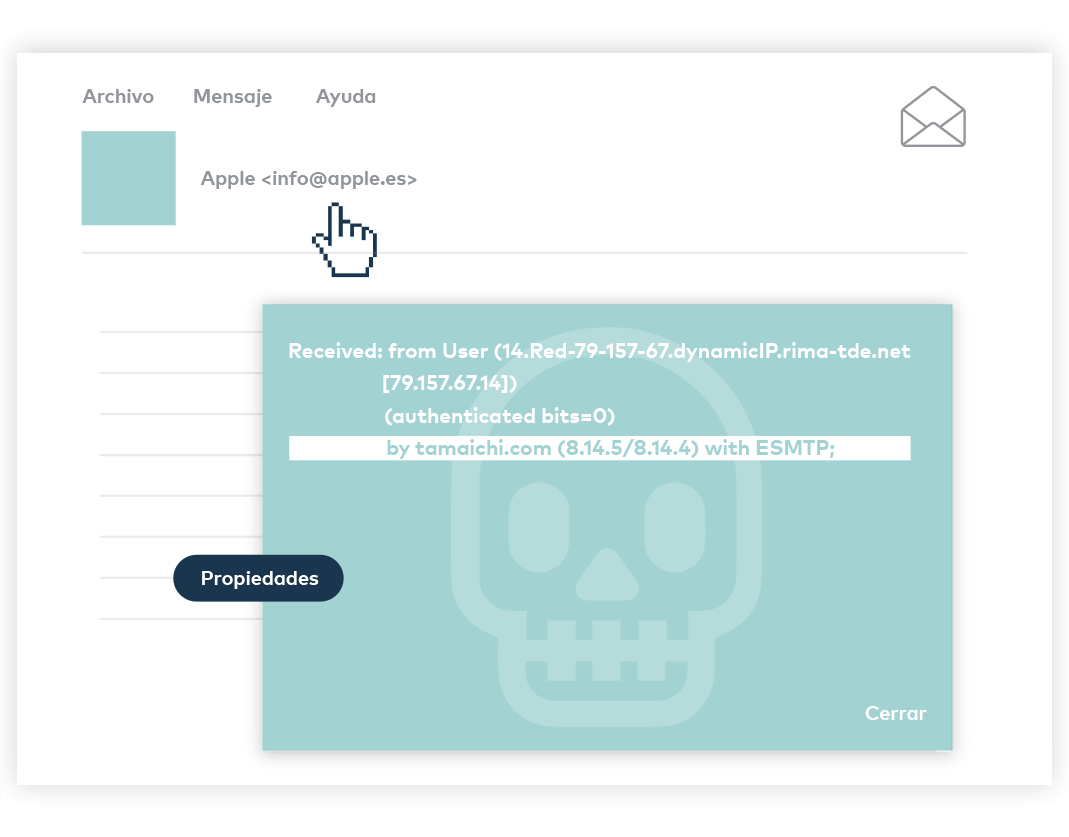Open the Ayuda menu

point(346,97)
